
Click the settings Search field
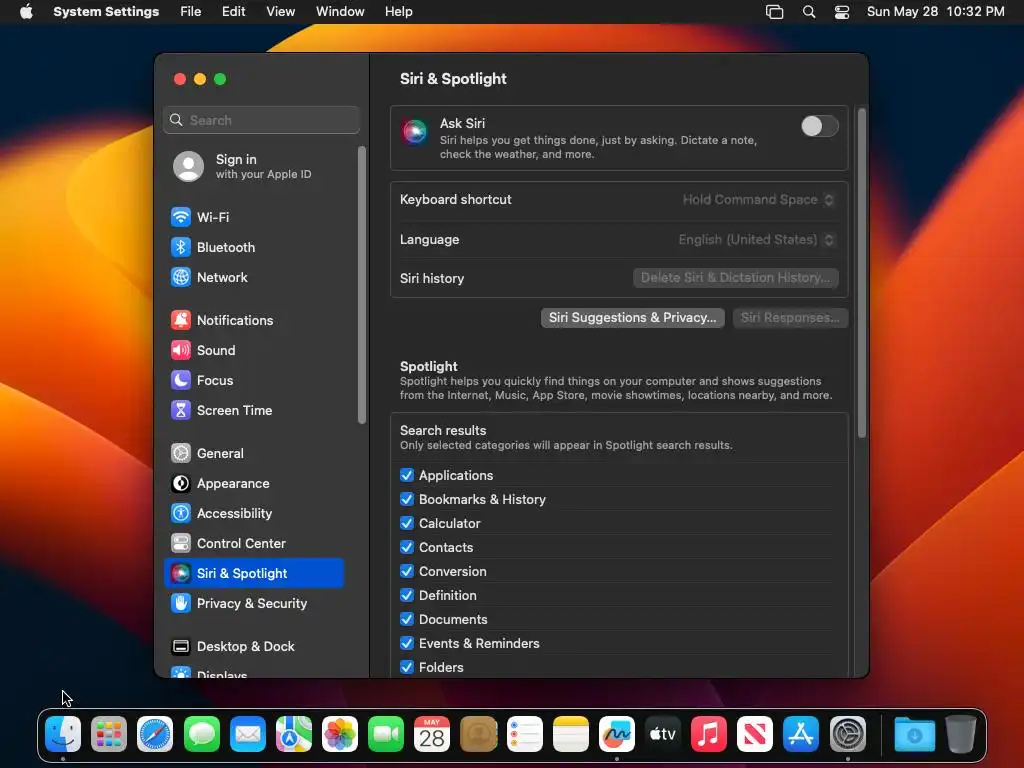pyautogui.click(x=261, y=120)
